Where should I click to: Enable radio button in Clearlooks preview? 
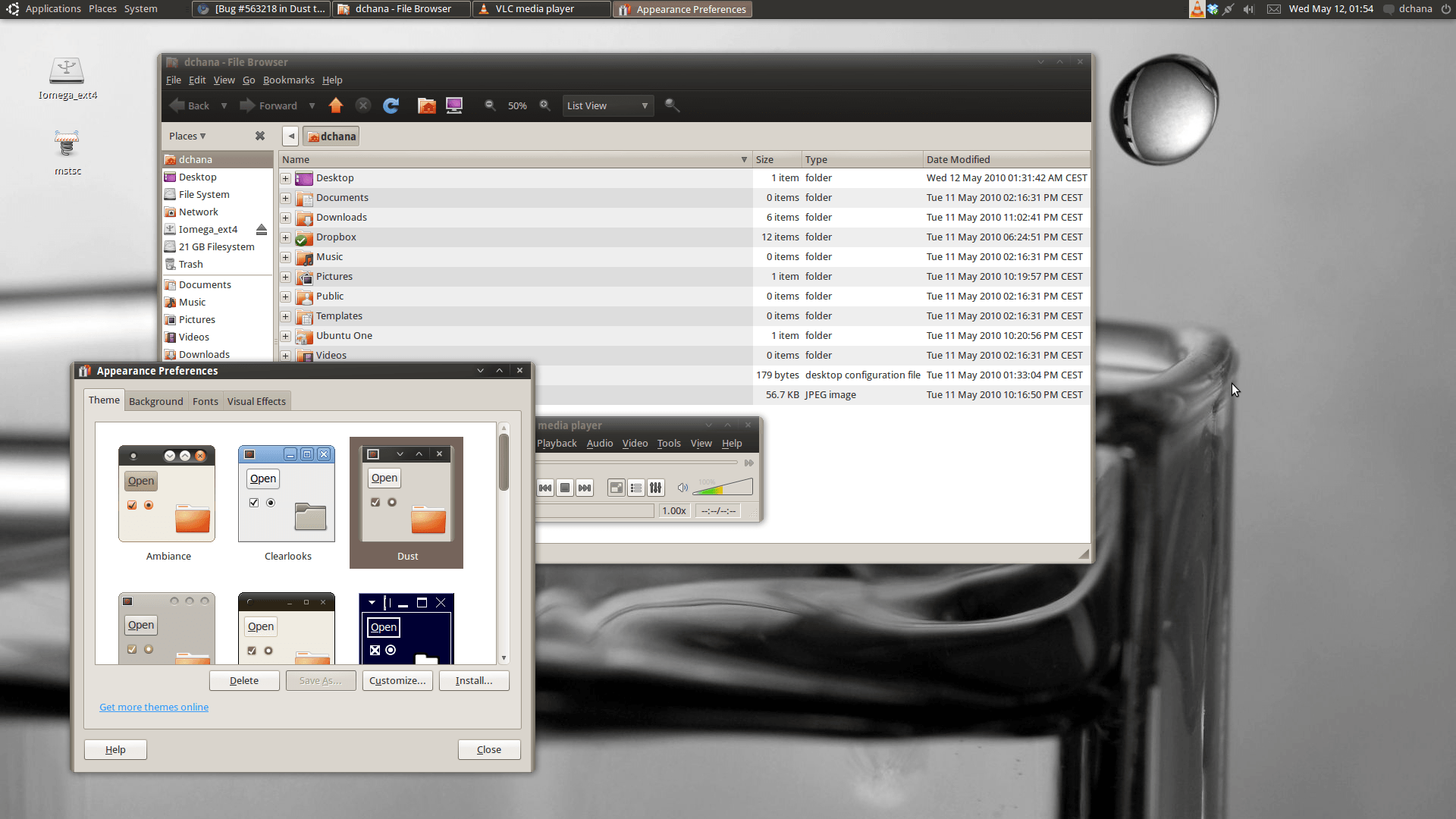269,503
